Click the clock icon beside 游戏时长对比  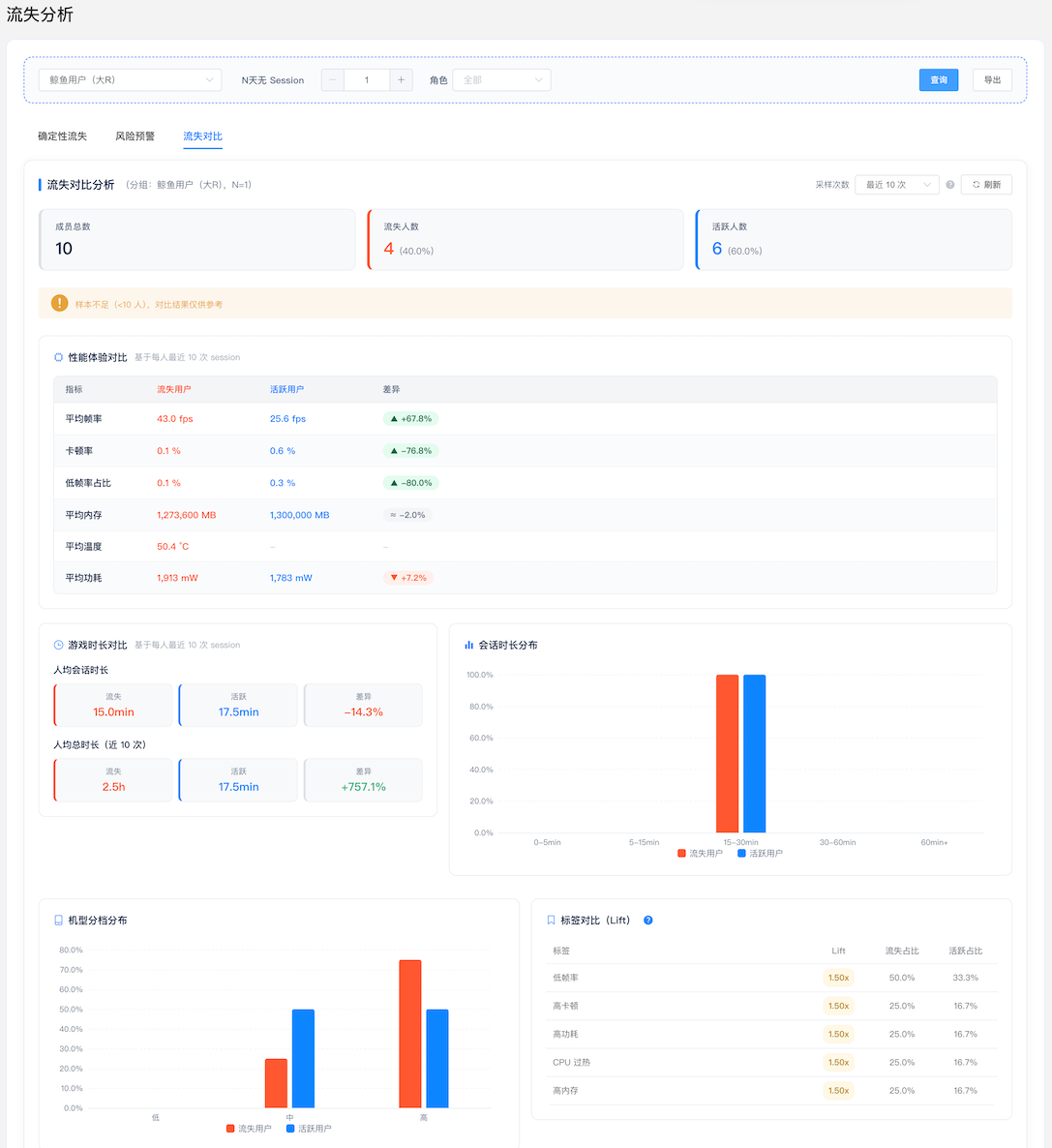click(59, 645)
